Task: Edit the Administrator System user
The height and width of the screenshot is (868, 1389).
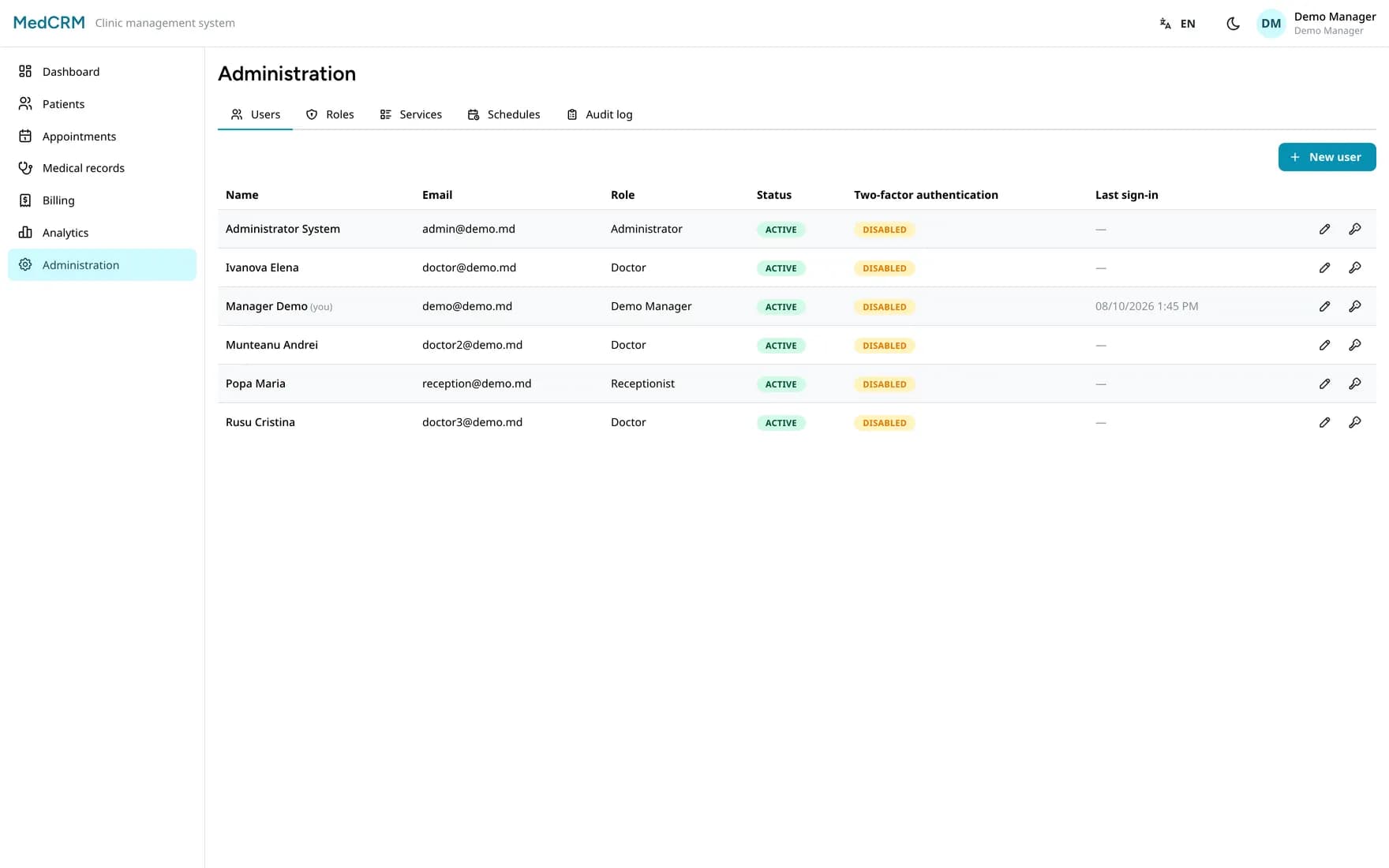Action: (x=1324, y=229)
